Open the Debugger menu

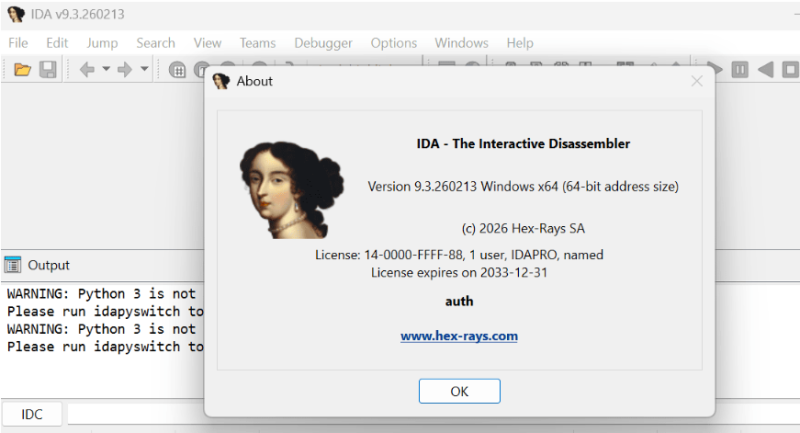click(323, 43)
